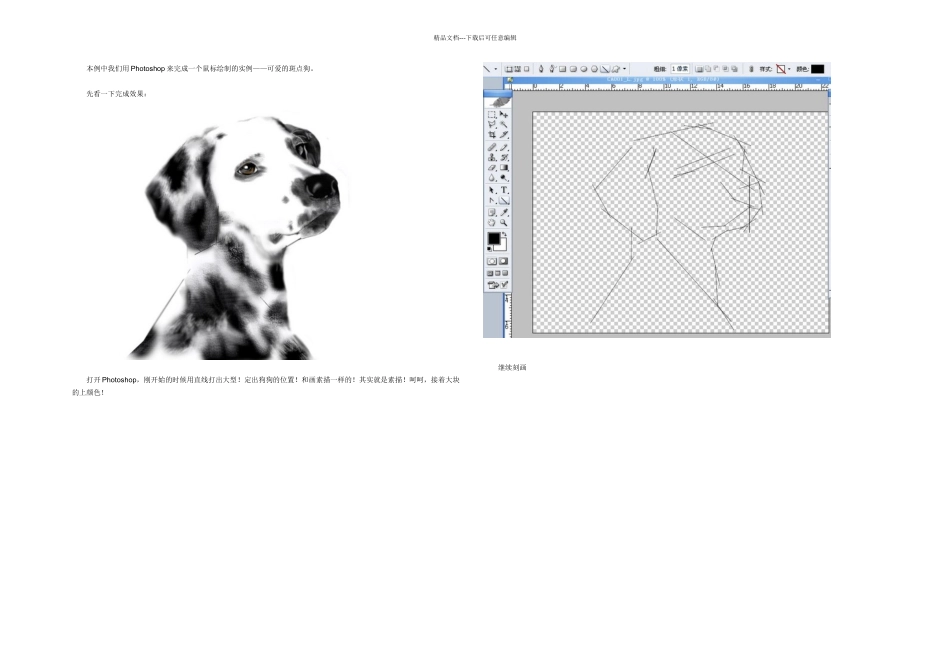Select the Rectangular Marquee tool
The image size is (950, 672).
pos(492,115)
